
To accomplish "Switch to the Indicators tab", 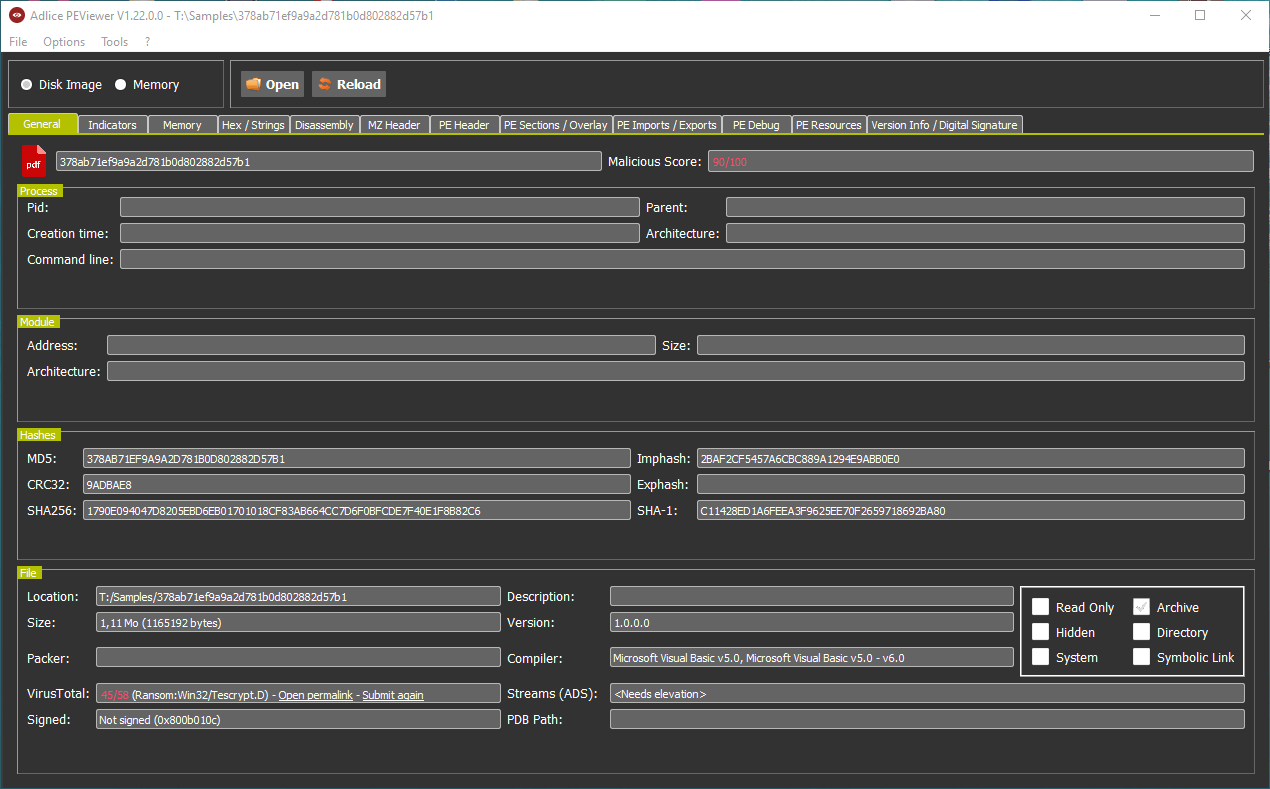I will pyautogui.click(x=112, y=125).
